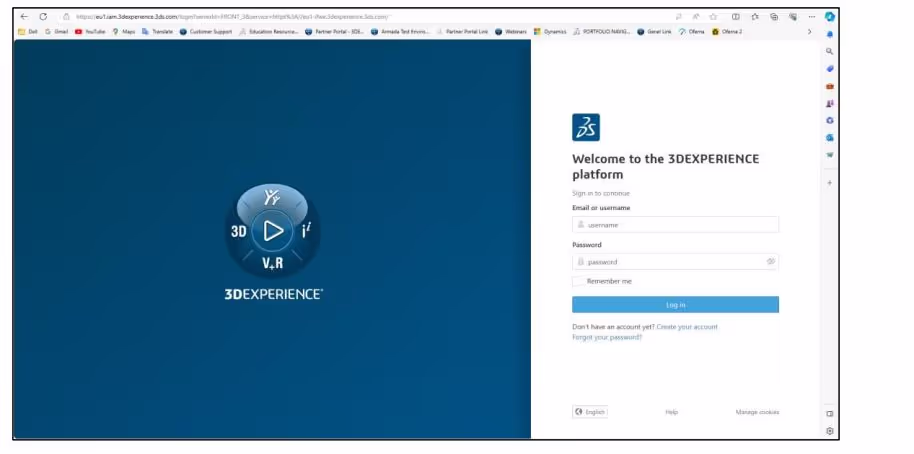Viewport: 914px width, 454px height.
Task: Open the English language selector
Action: (x=590, y=412)
